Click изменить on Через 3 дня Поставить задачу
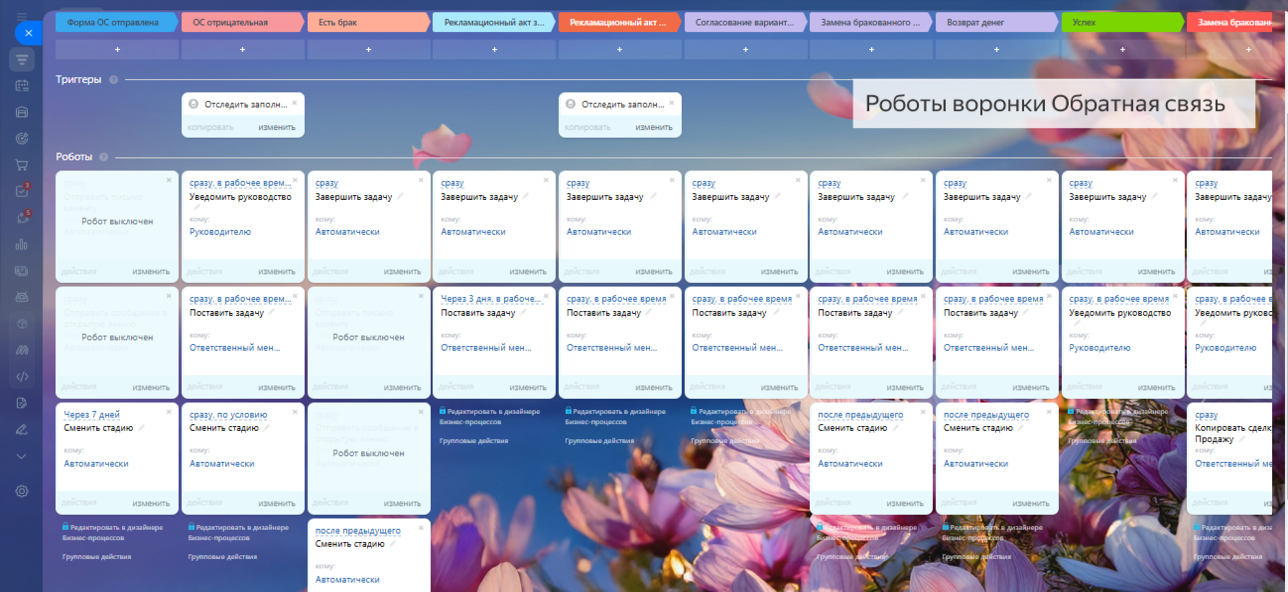 click(528, 387)
